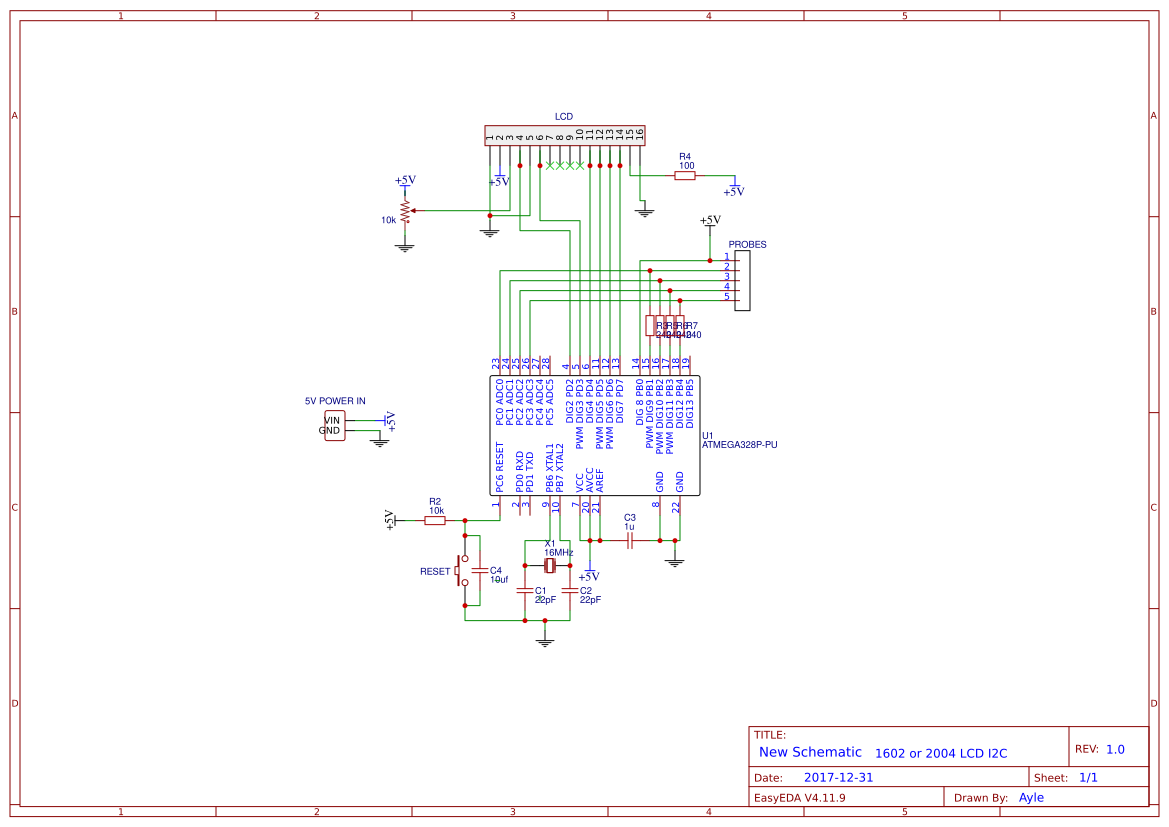Click the C4 10uf capacitor symbol
Image resolution: width=1169 pixels, height=827 pixels.
coord(480,570)
